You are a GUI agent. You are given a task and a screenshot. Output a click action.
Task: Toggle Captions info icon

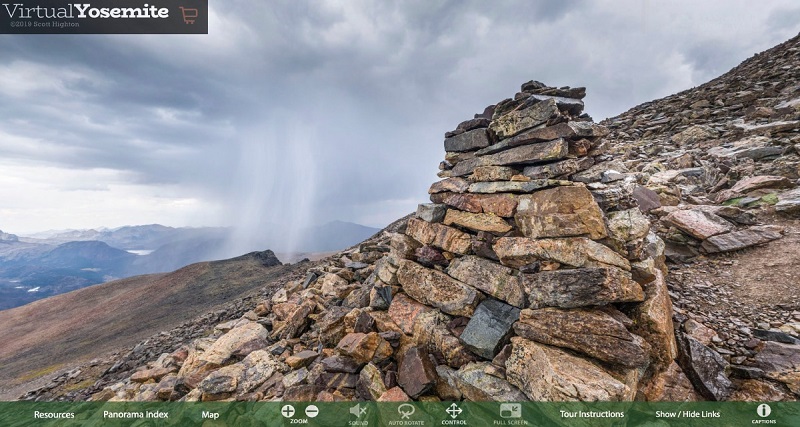(x=764, y=411)
